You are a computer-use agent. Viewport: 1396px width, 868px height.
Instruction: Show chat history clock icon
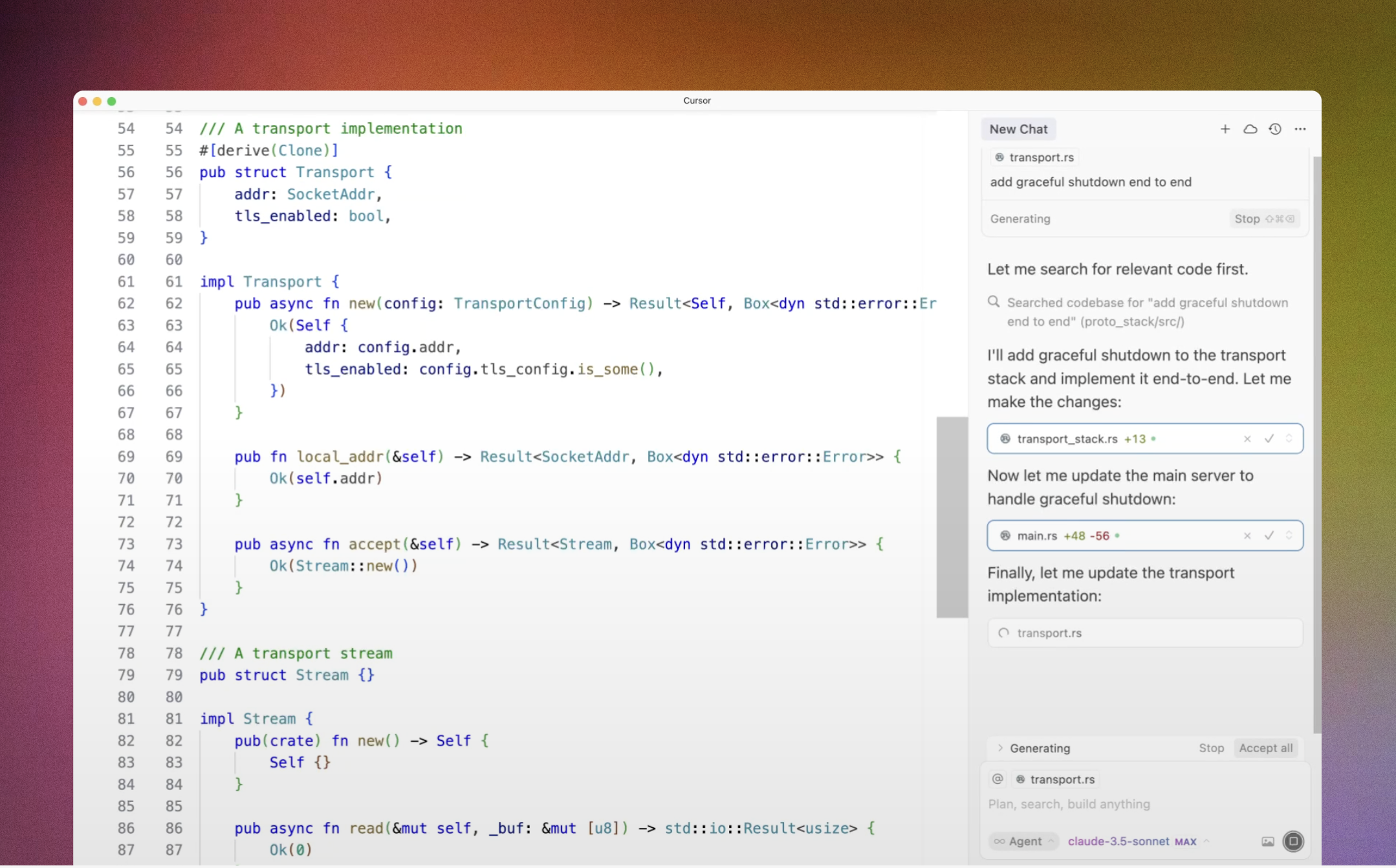point(1275,129)
